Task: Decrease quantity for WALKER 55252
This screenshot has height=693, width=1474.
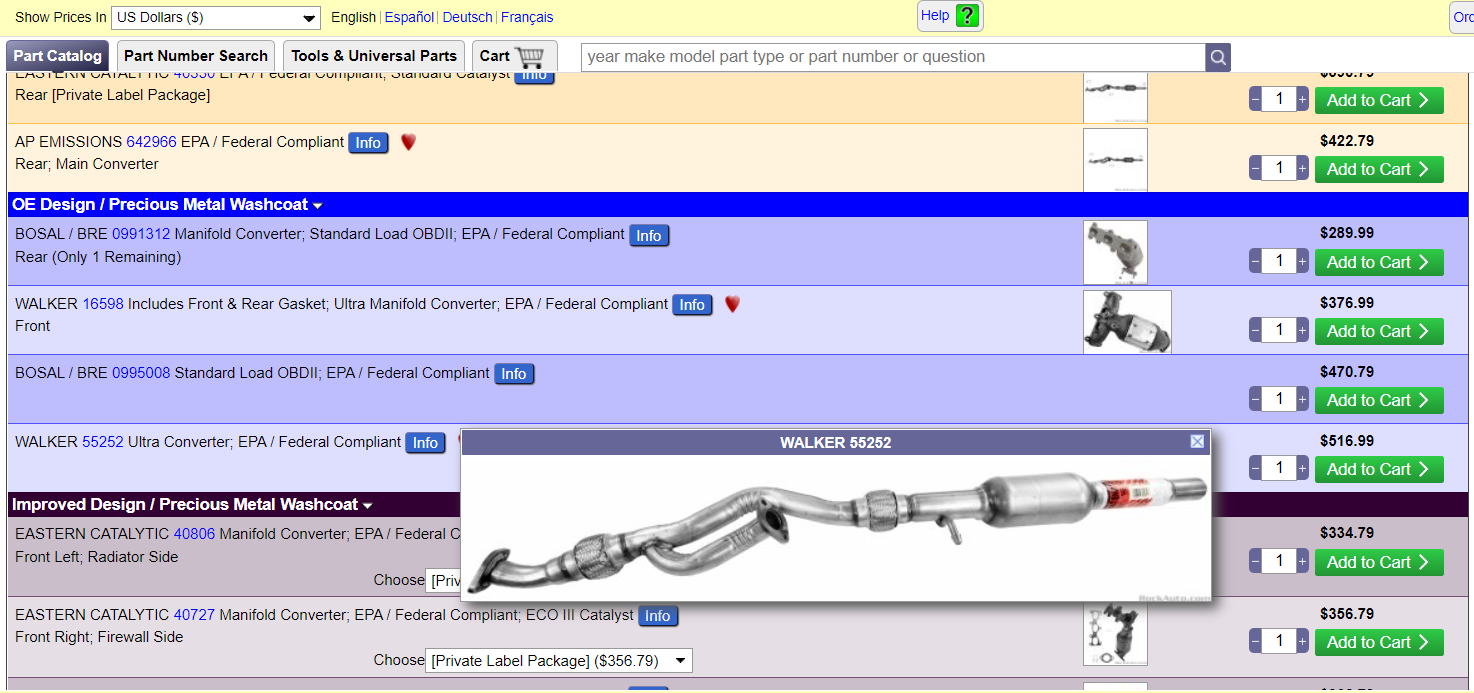Action: point(1256,468)
